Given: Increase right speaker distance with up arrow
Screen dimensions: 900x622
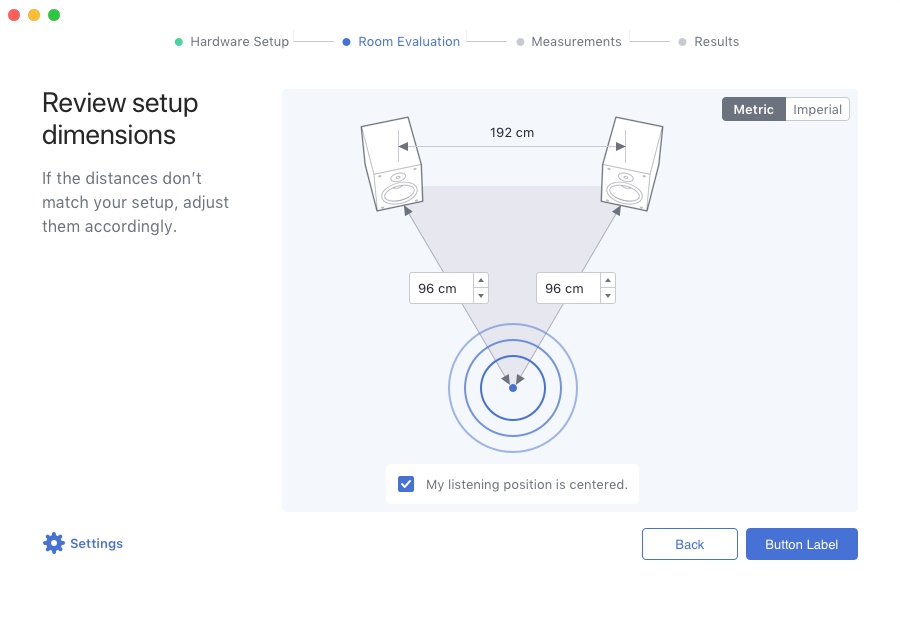Looking at the screenshot, I should [607, 281].
